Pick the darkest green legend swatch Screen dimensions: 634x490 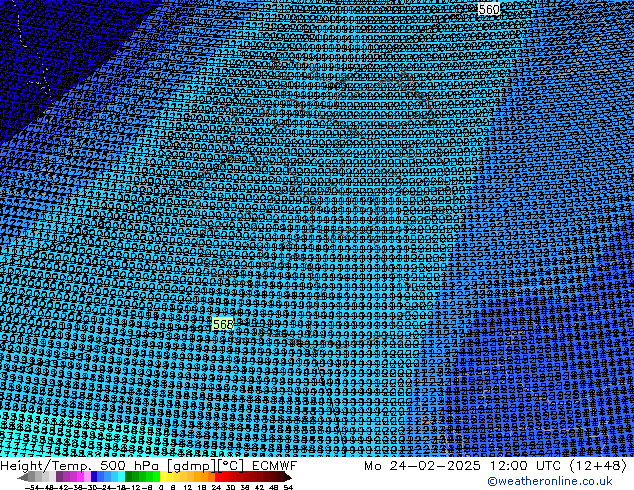coord(129,477)
